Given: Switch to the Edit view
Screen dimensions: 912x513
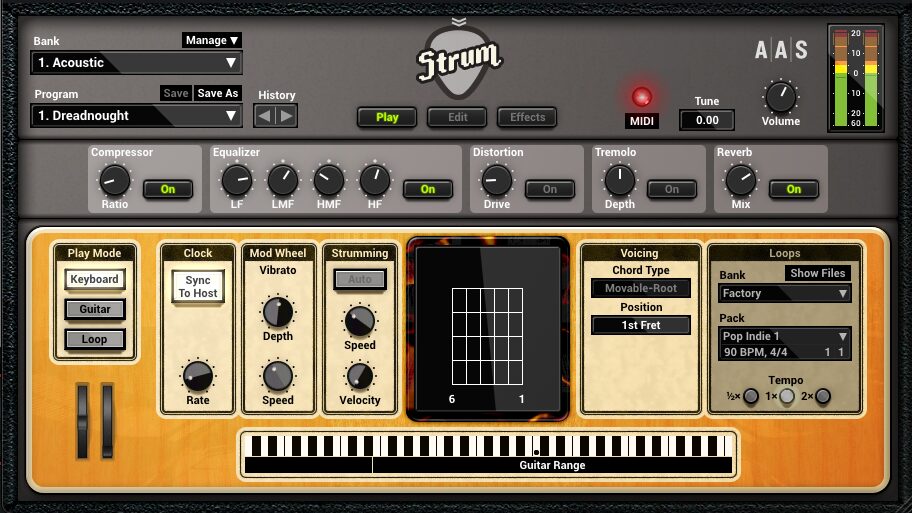Looking at the screenshot, I should 457,117.
